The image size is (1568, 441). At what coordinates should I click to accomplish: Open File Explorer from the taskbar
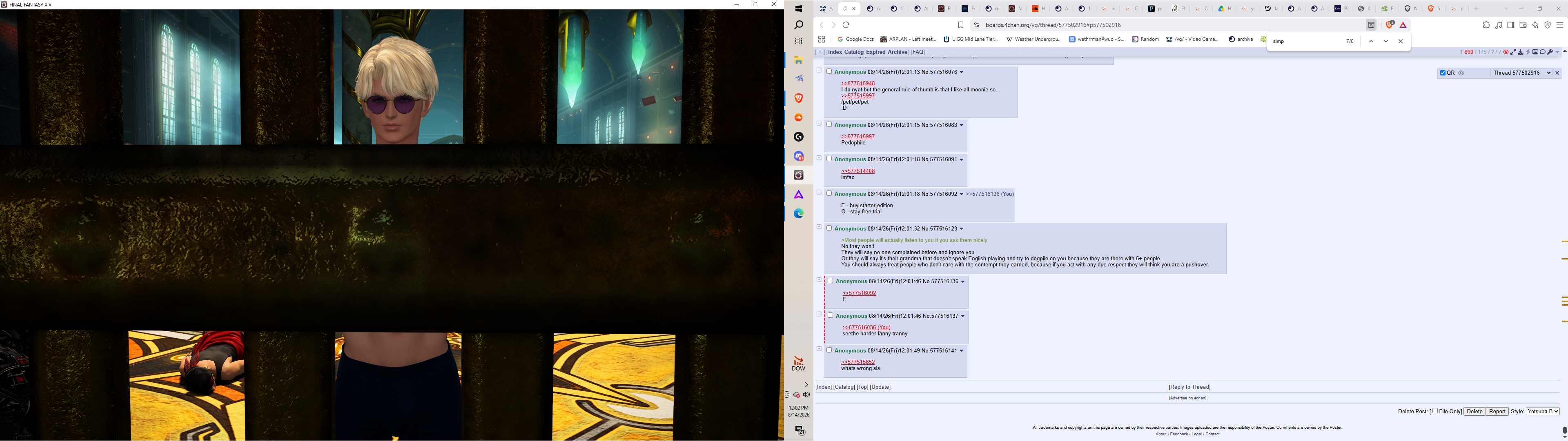[x=799, y=60]
